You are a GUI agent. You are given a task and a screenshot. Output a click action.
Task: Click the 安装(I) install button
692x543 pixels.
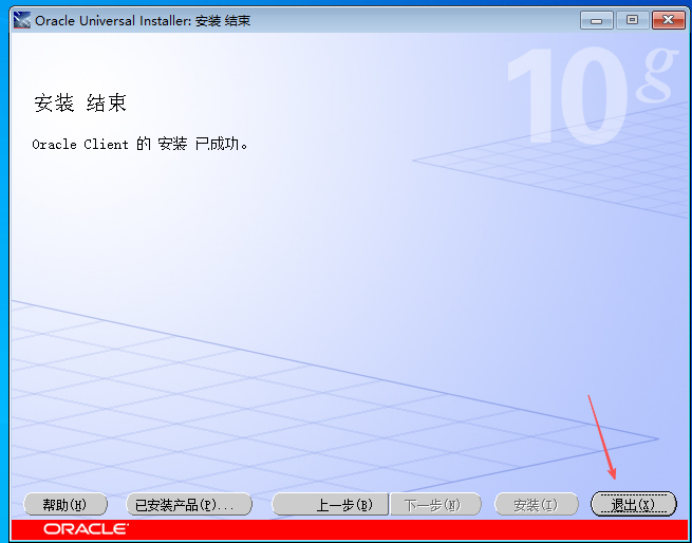[536, 504]
